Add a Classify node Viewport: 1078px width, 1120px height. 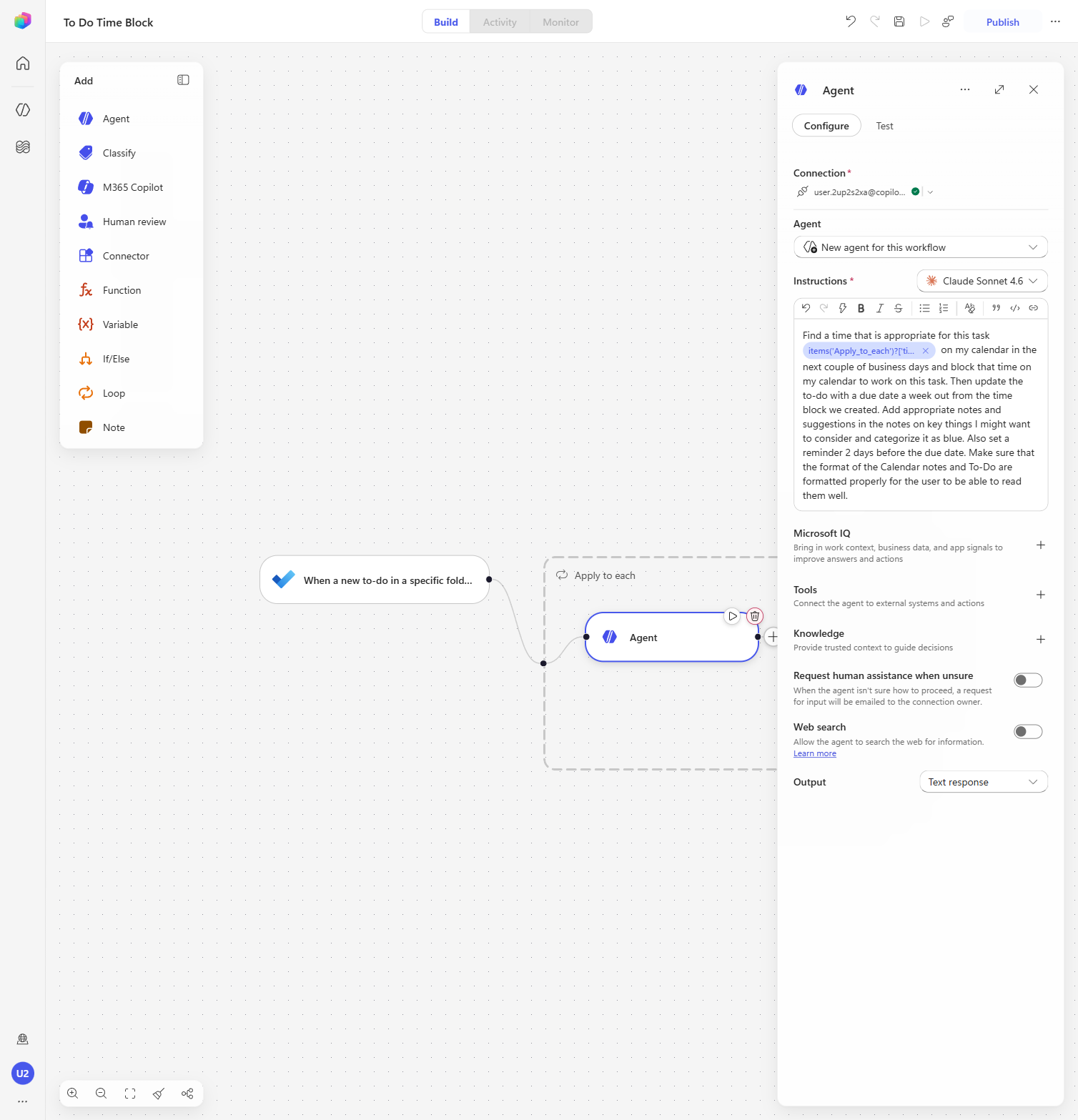pyautogui.click(x=132, y=153)
